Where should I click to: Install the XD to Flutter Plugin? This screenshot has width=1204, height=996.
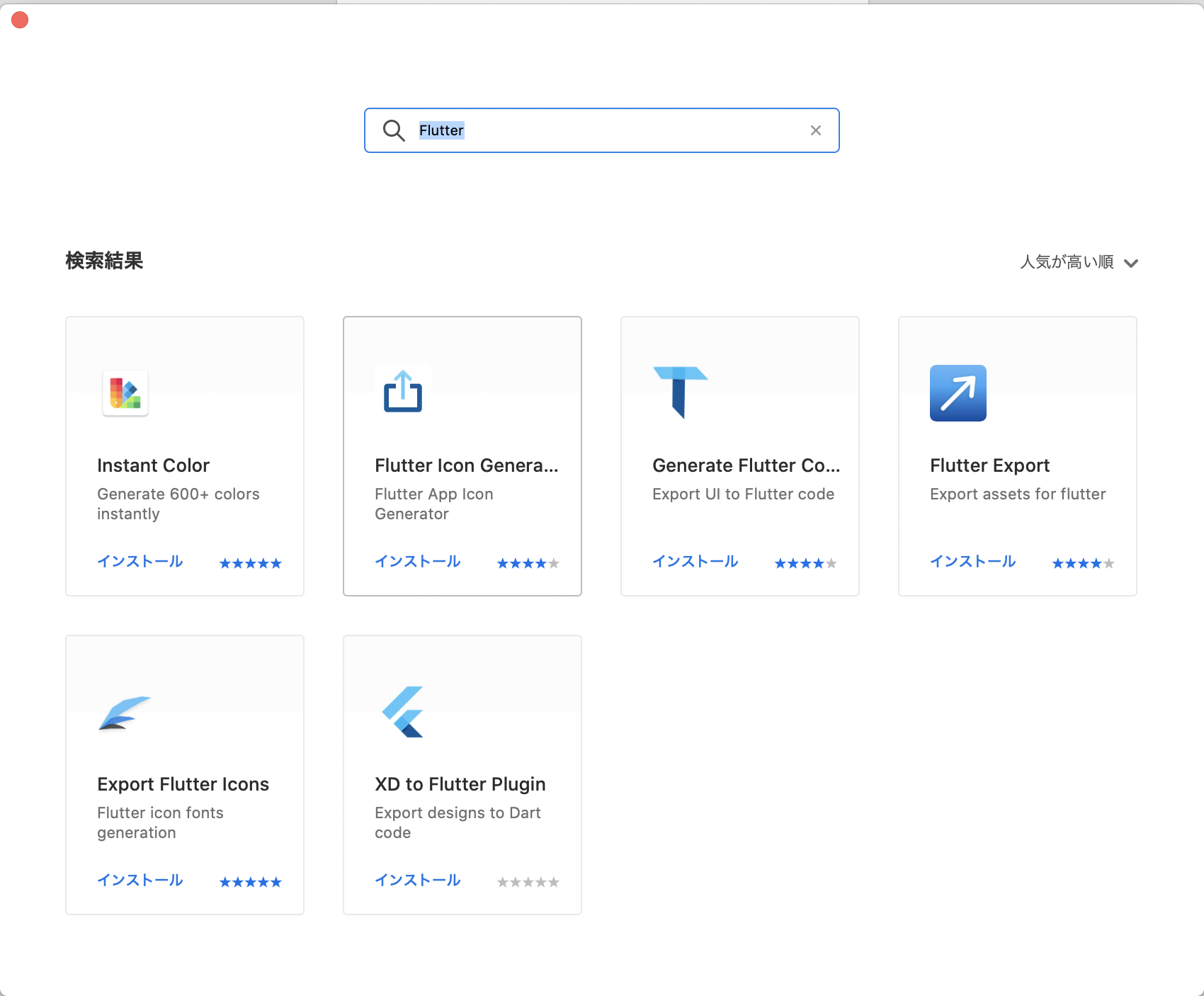[418, 880]
